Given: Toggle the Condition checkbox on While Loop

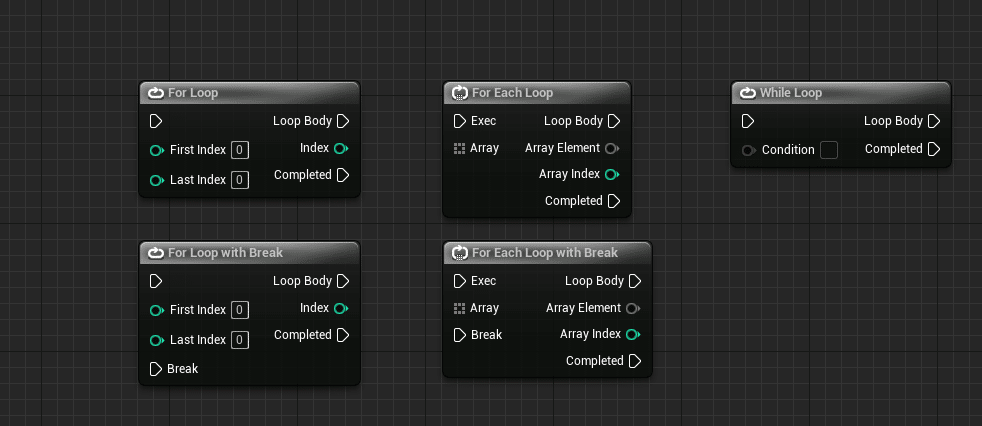Looking at the screenshot, I should (x=829, y=150).
